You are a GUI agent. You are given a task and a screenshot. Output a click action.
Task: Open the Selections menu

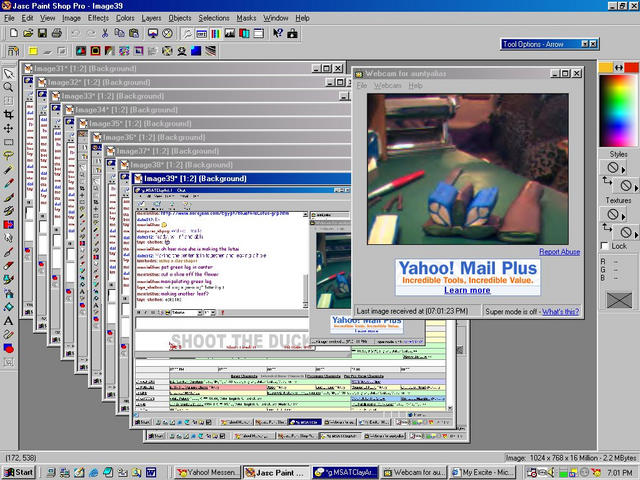tap(214, 18)
